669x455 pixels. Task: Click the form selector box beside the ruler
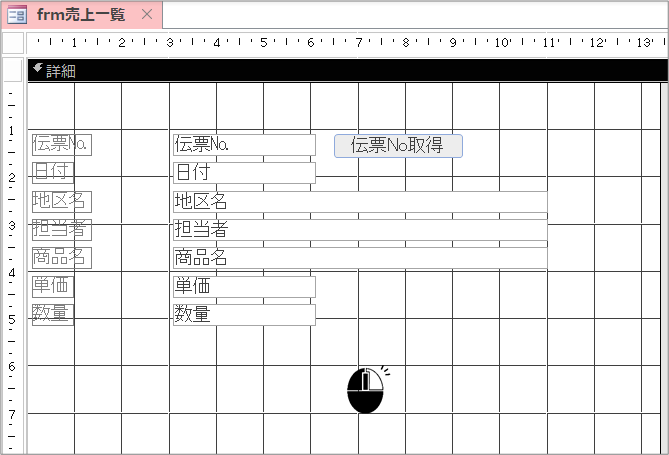coord(13,43)
